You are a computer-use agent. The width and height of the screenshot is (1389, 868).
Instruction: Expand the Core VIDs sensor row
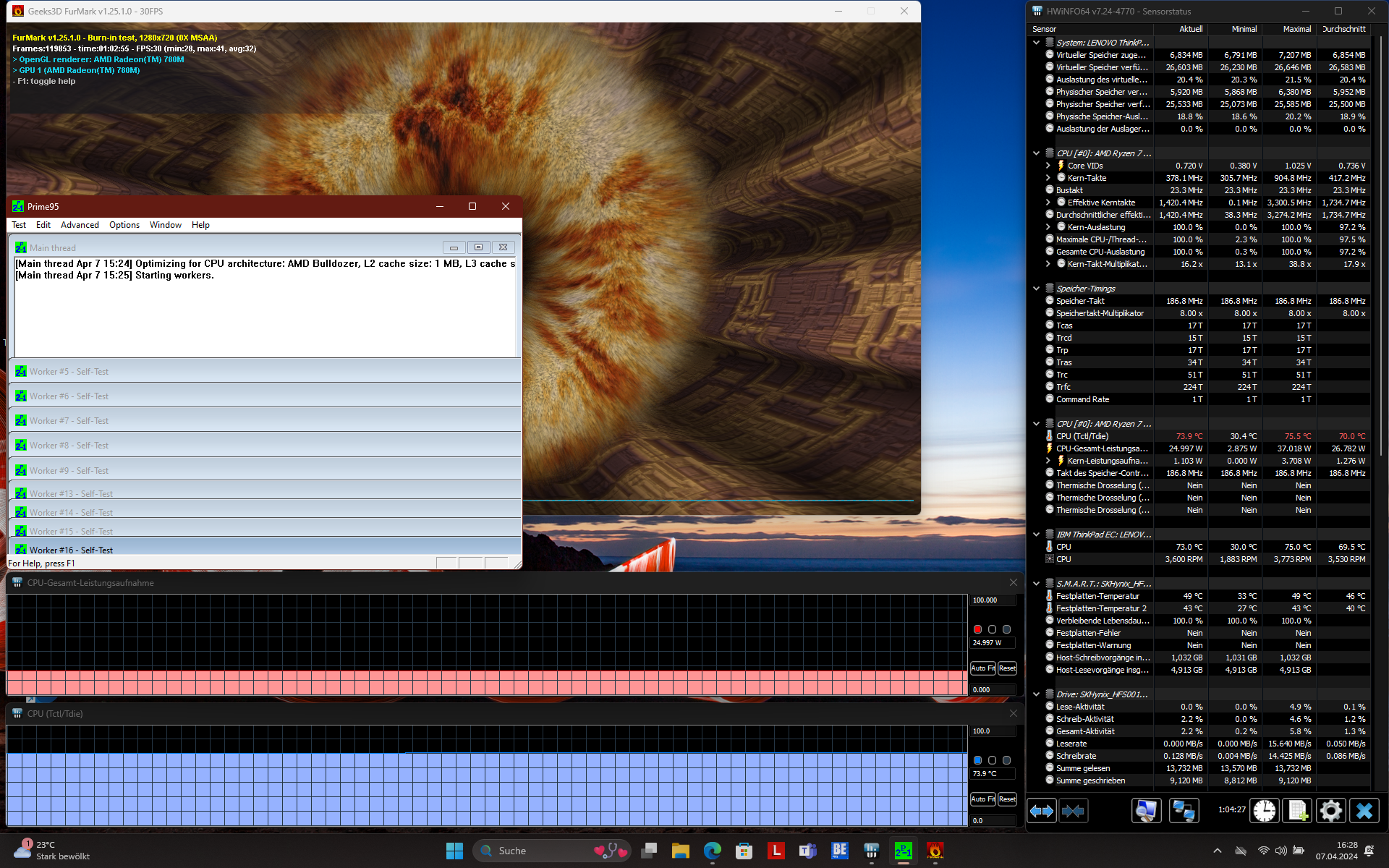coord(1048,166)
